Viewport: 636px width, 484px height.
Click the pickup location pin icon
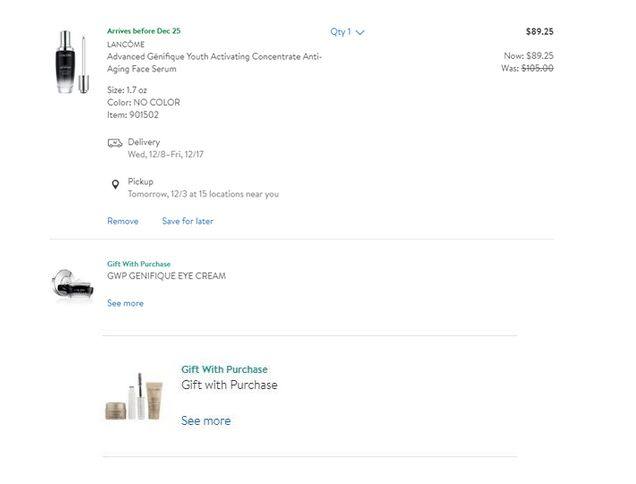pyautogui.click(x=115, y=184)
